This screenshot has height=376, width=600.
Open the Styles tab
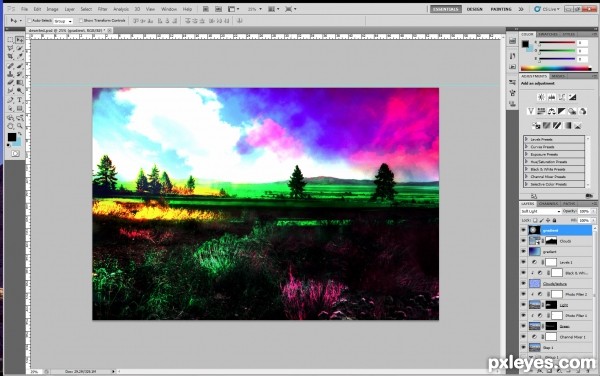pyautogui.click(x=568, y=34)
